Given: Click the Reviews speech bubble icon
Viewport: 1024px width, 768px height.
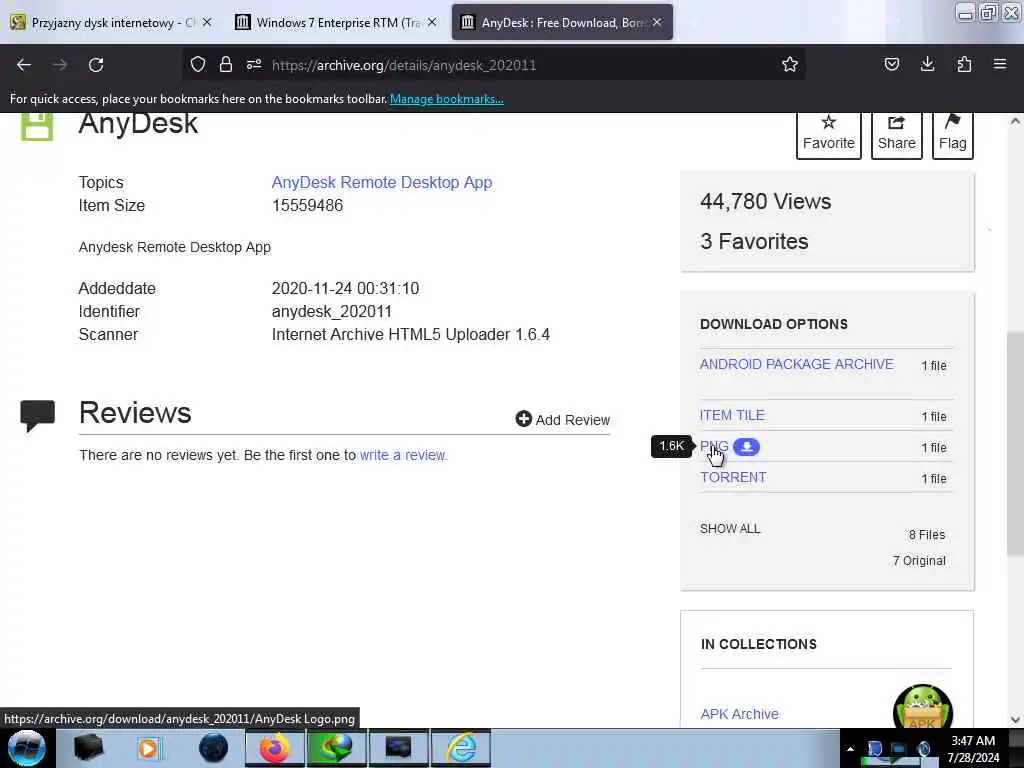Looking at the screenshot, I should pyautogui.click(x=37, y=415).
